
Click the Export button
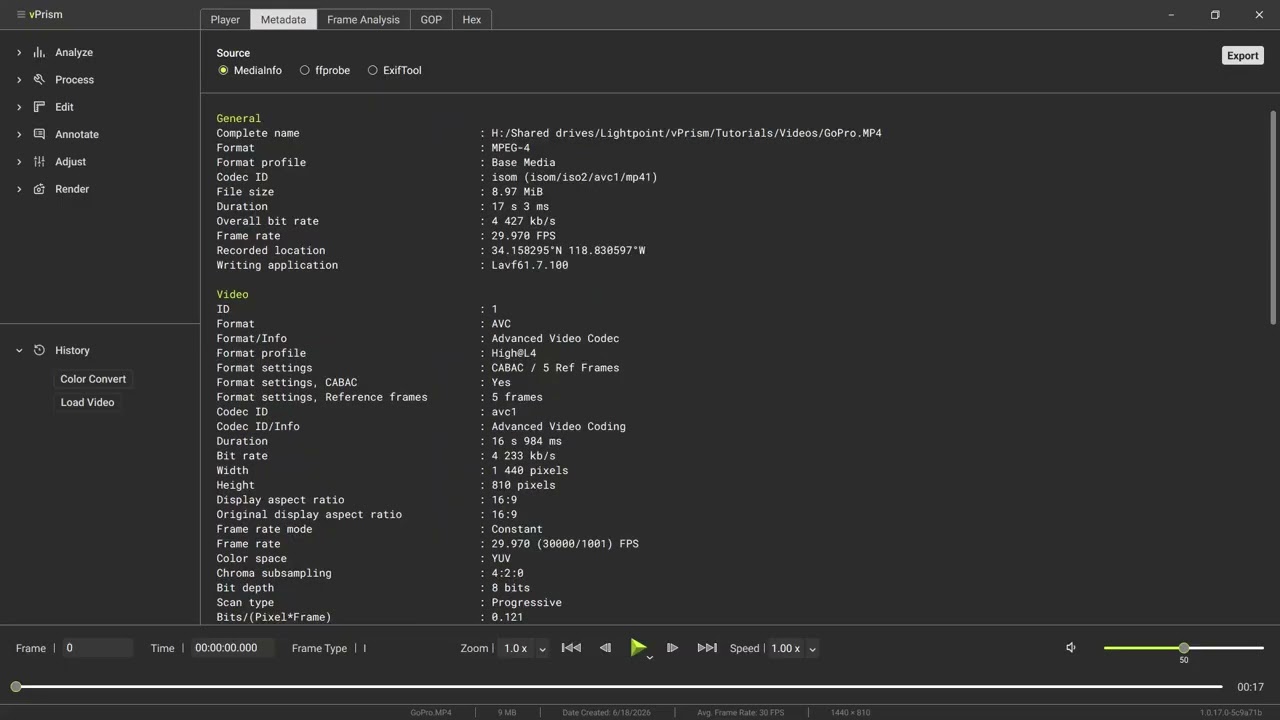(1243, 56)
